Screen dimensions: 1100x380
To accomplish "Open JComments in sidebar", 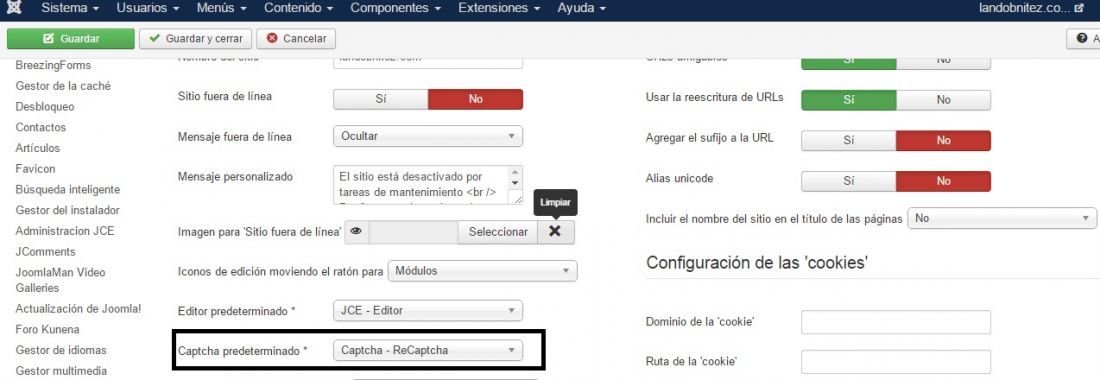I will (46, 252).
